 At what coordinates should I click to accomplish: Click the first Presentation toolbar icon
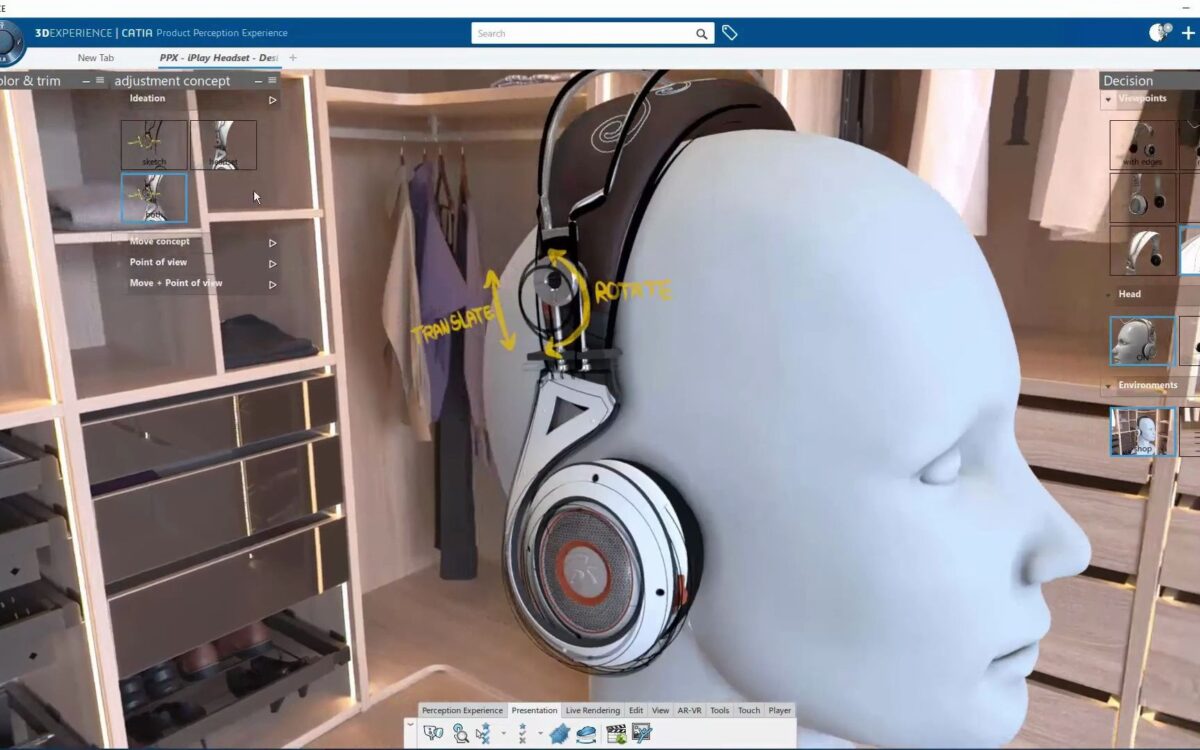click(x=433, y=733)
